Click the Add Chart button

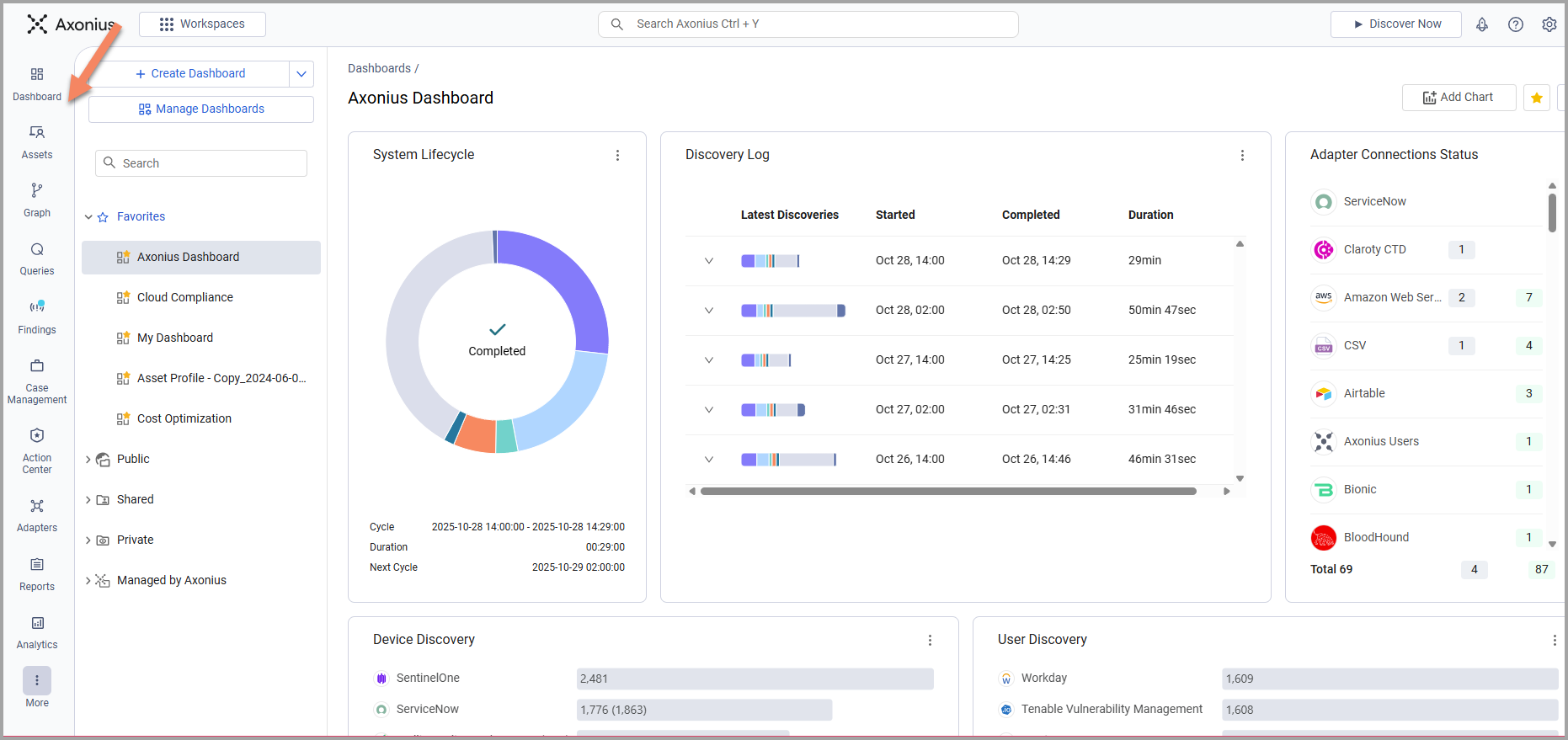[1459, 98]
